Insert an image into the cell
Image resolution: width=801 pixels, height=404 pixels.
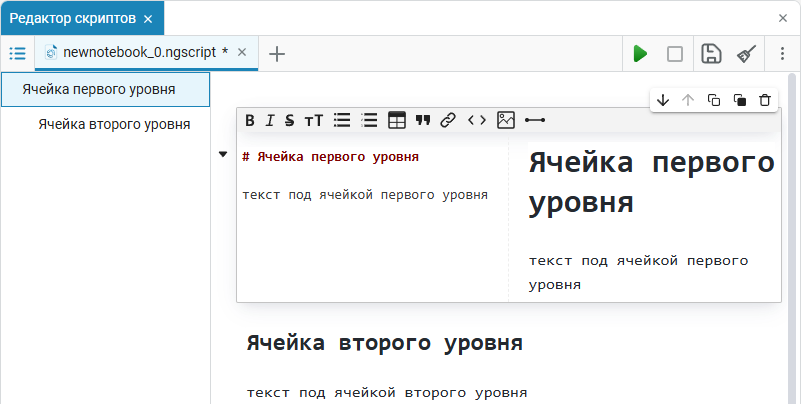coord(506,120)
